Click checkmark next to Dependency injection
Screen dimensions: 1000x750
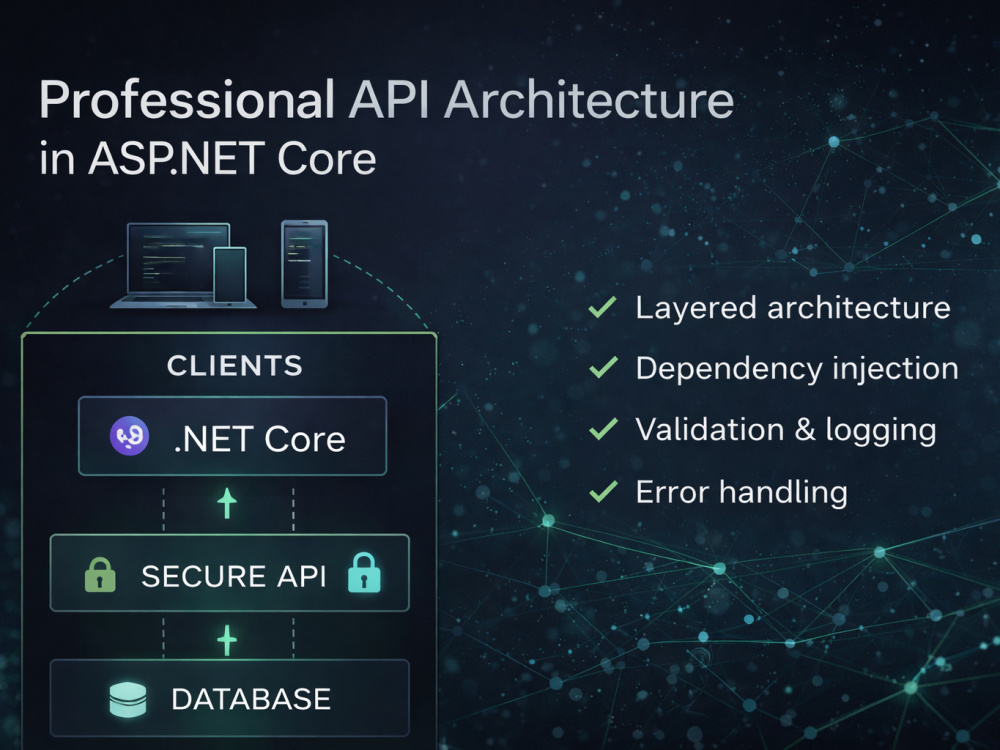pos(603,367)
